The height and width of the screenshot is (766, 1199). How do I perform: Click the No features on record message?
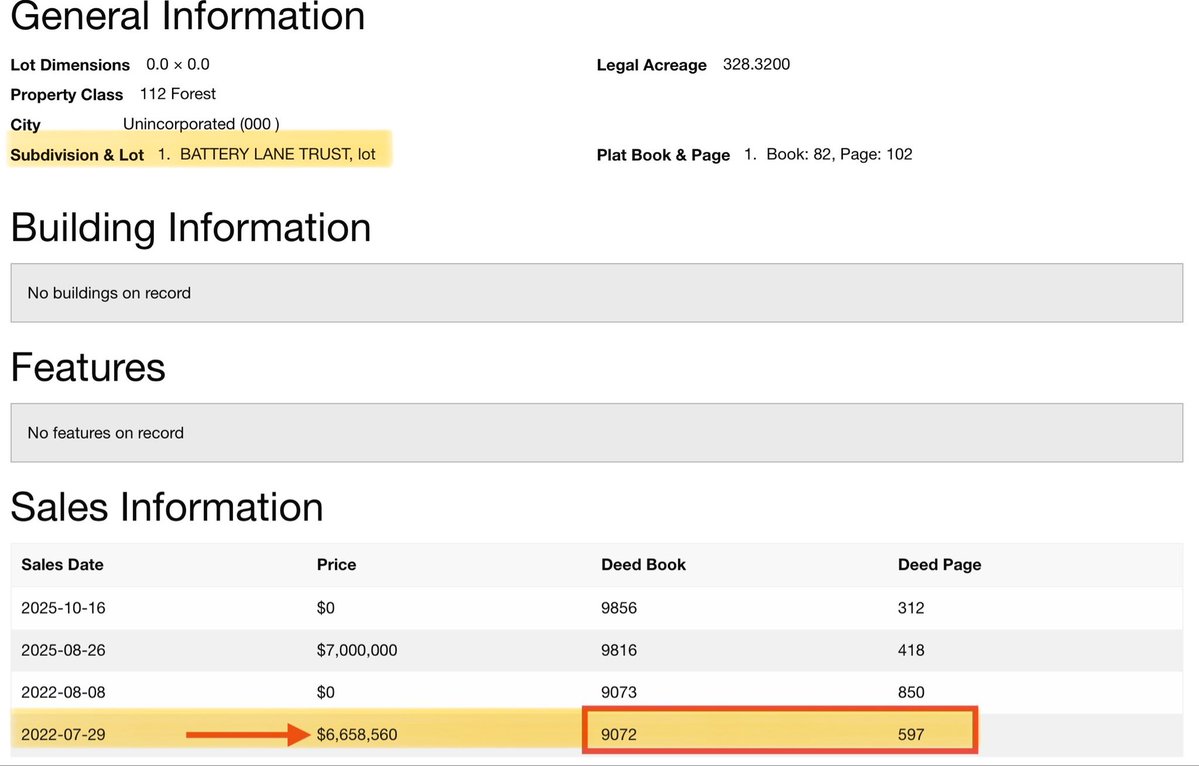pos(106,433)
